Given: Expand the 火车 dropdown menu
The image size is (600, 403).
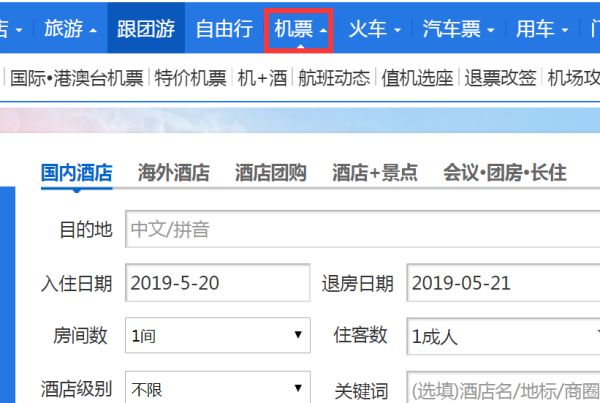Looking at the screenshot, I should [374, 29].
